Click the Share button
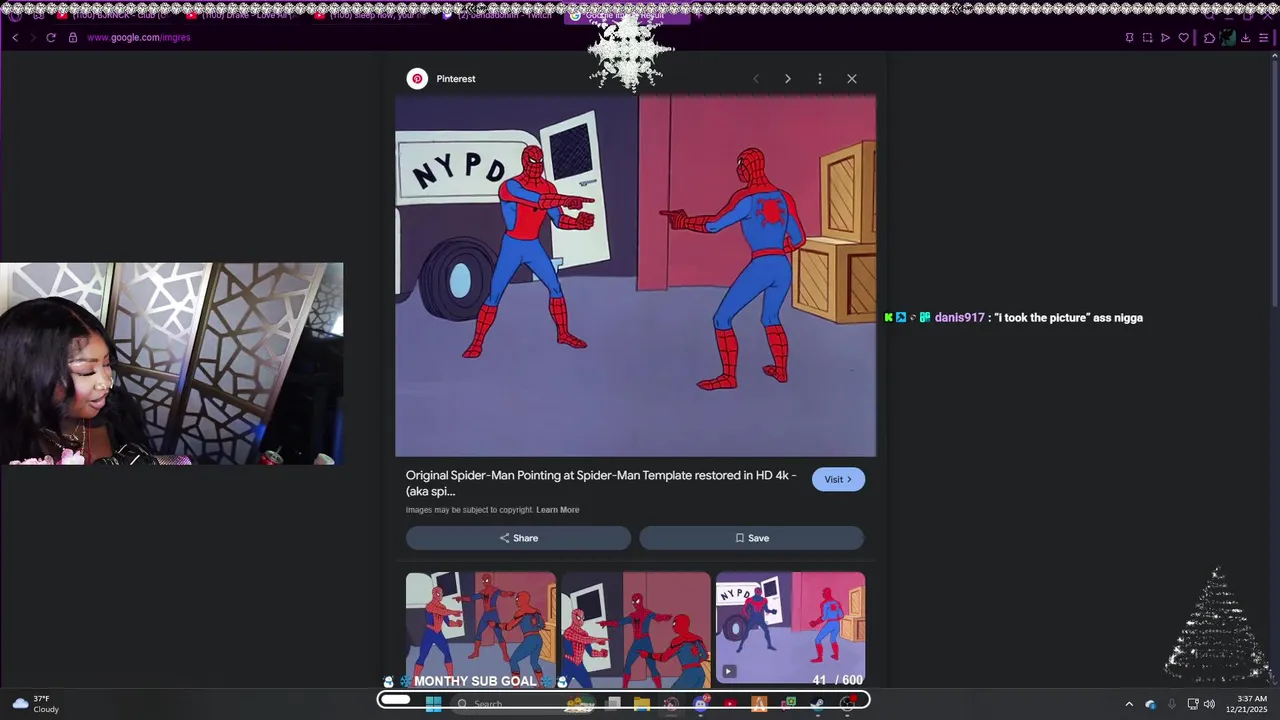The image size is (1280, 720). pos(518,538)
